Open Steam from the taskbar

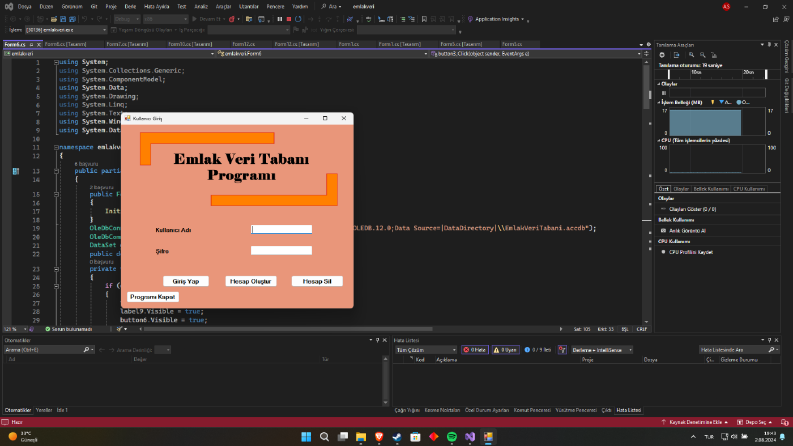pyautogui.click(x=397, y=437)
